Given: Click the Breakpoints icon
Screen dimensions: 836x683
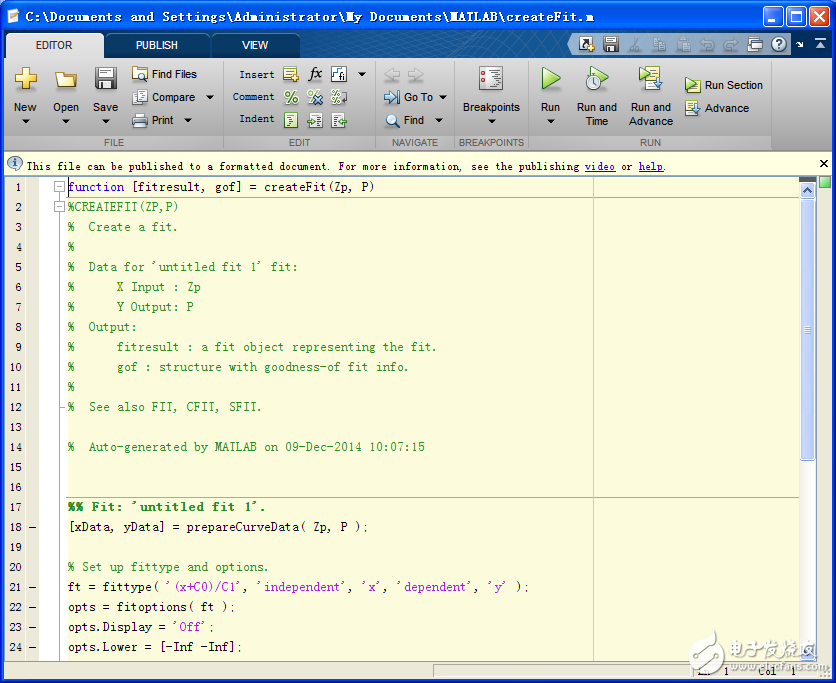Looking at the screenshot, I should (490, 79).
